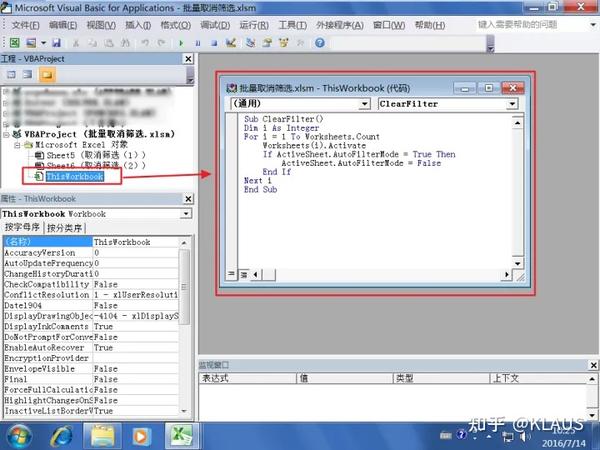Click View Code icon in project panel
Image resolution: width=600 pixels, height=450 pixels.
pos(11,74)
